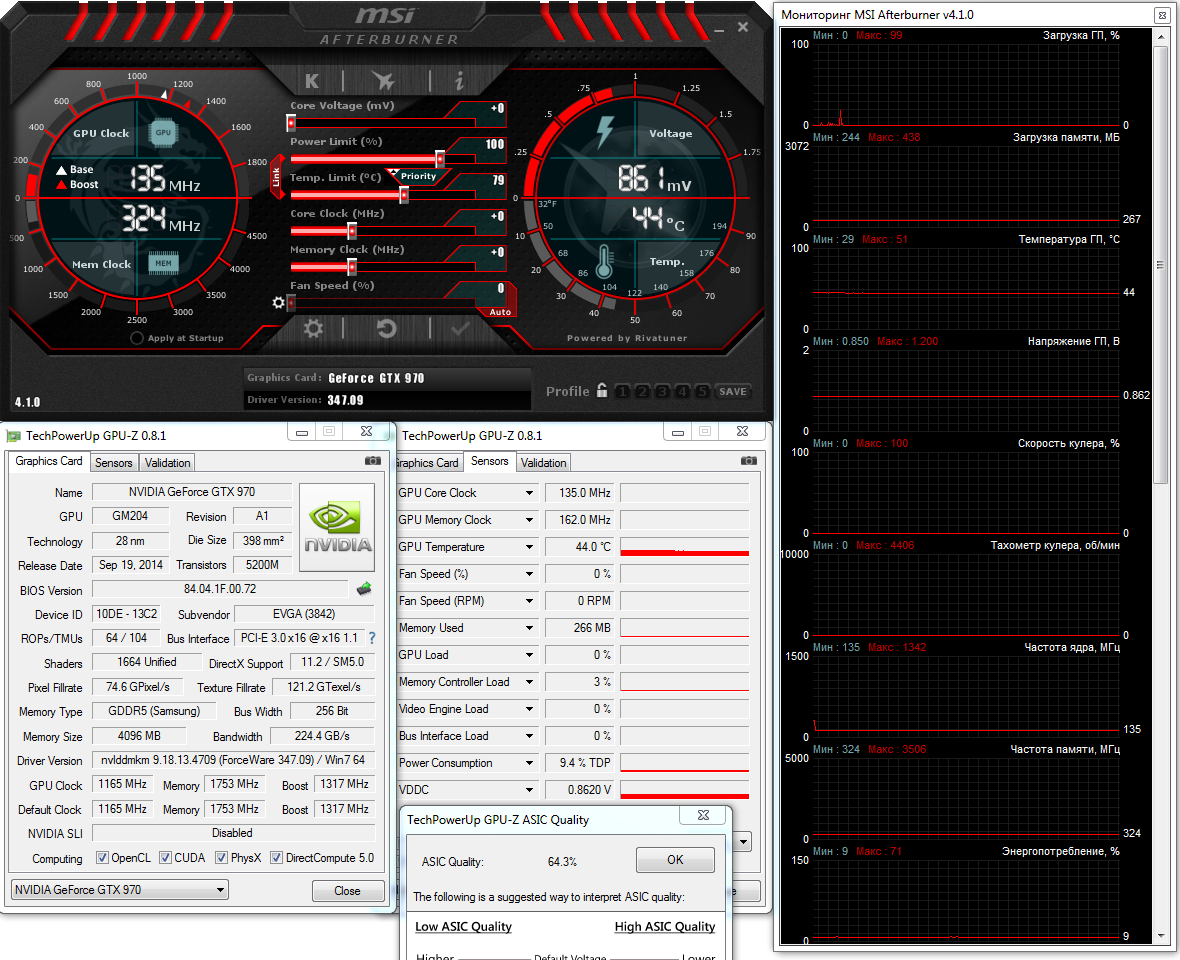The image size is (1180, 960).
Task: Open the GPU Load sensor dropdown
Action: [529, 655]
